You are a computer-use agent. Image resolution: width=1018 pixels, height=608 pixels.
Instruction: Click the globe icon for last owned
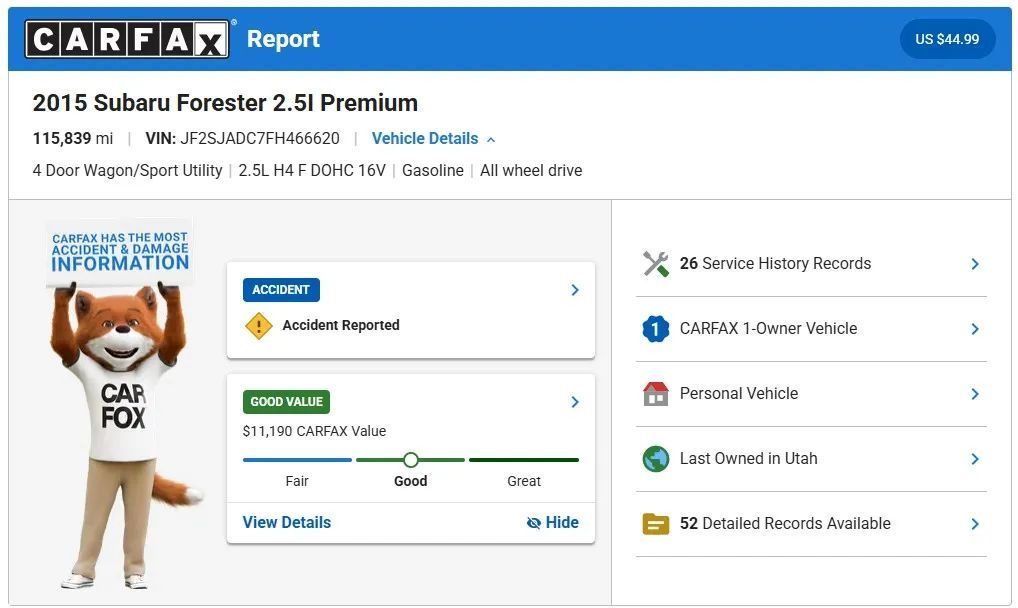656,459
